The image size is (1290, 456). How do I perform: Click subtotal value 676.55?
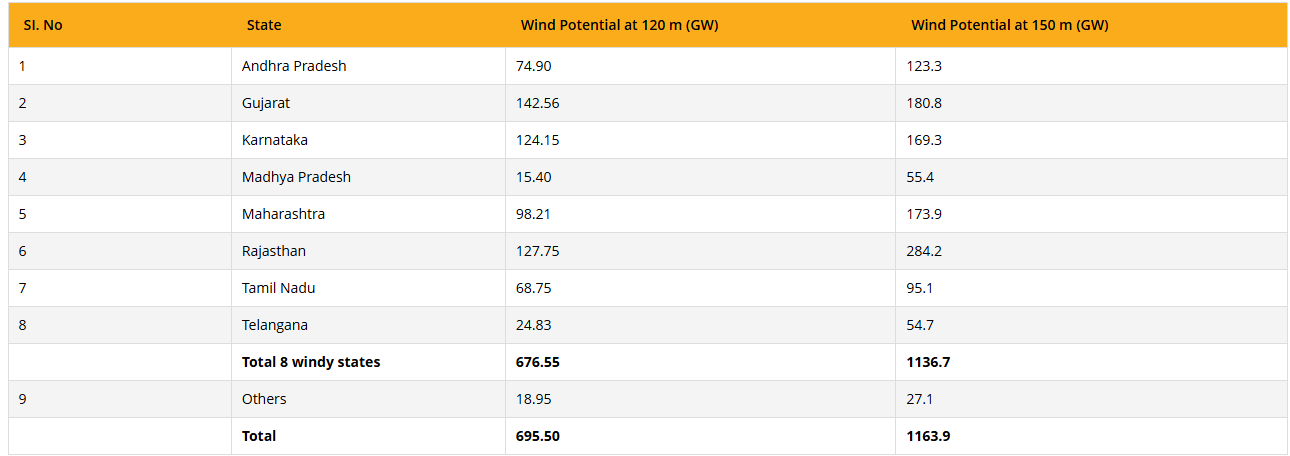click(x=537, y=362)
